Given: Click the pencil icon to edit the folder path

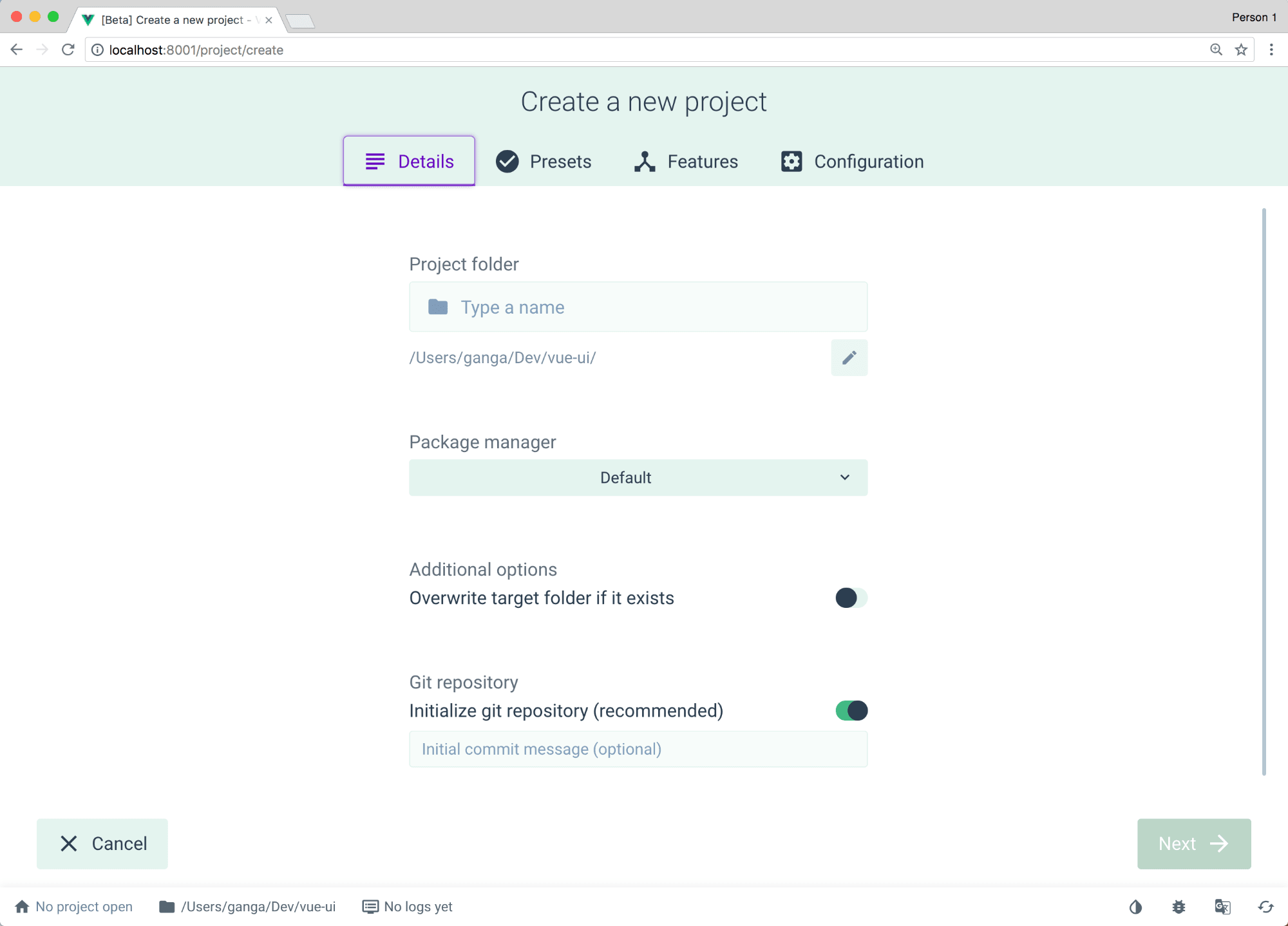Looking at the screenshot, I should 849,357.
